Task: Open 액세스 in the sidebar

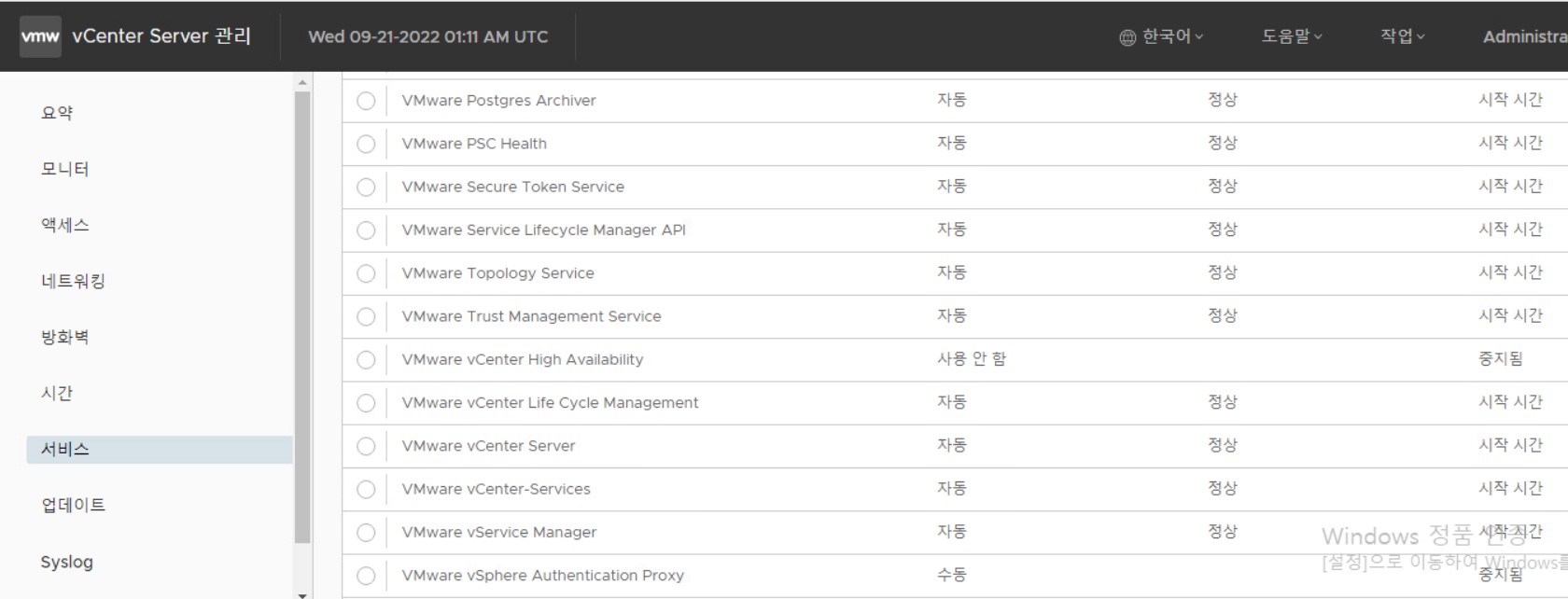Action: (64, 225)
